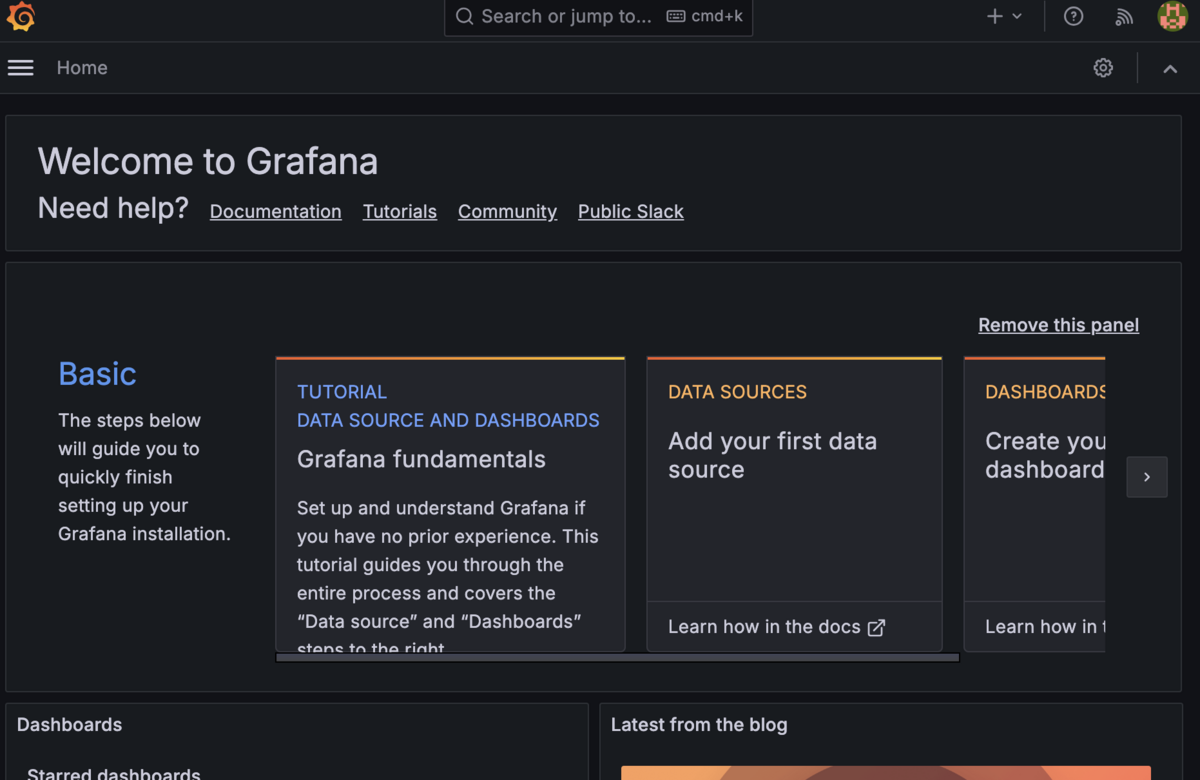Open the help question mark icon

(x=1073, y=16)
